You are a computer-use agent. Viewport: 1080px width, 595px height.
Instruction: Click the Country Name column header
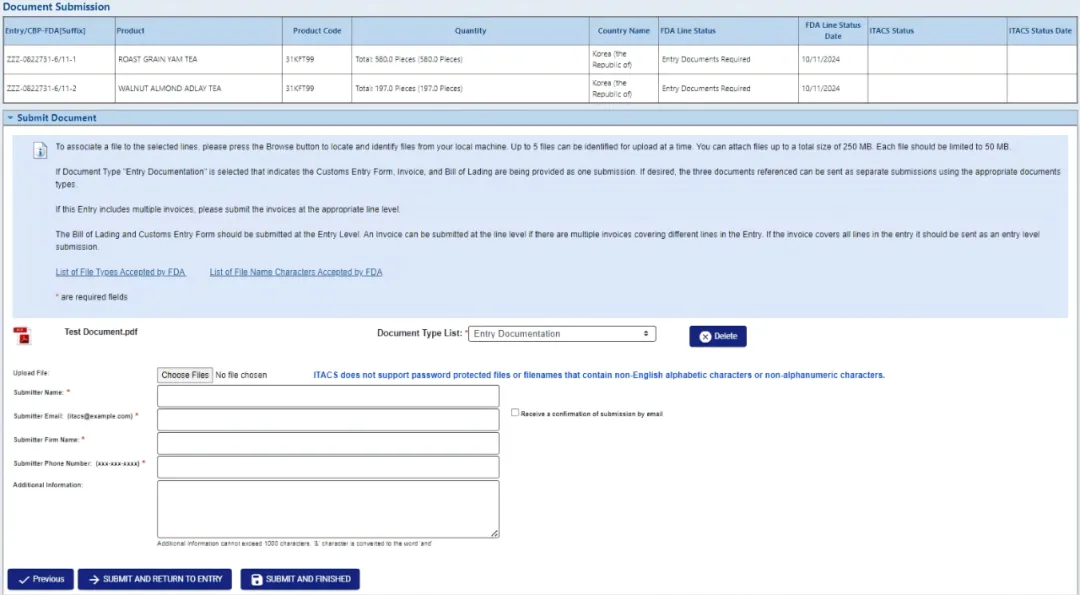[623, 31]
